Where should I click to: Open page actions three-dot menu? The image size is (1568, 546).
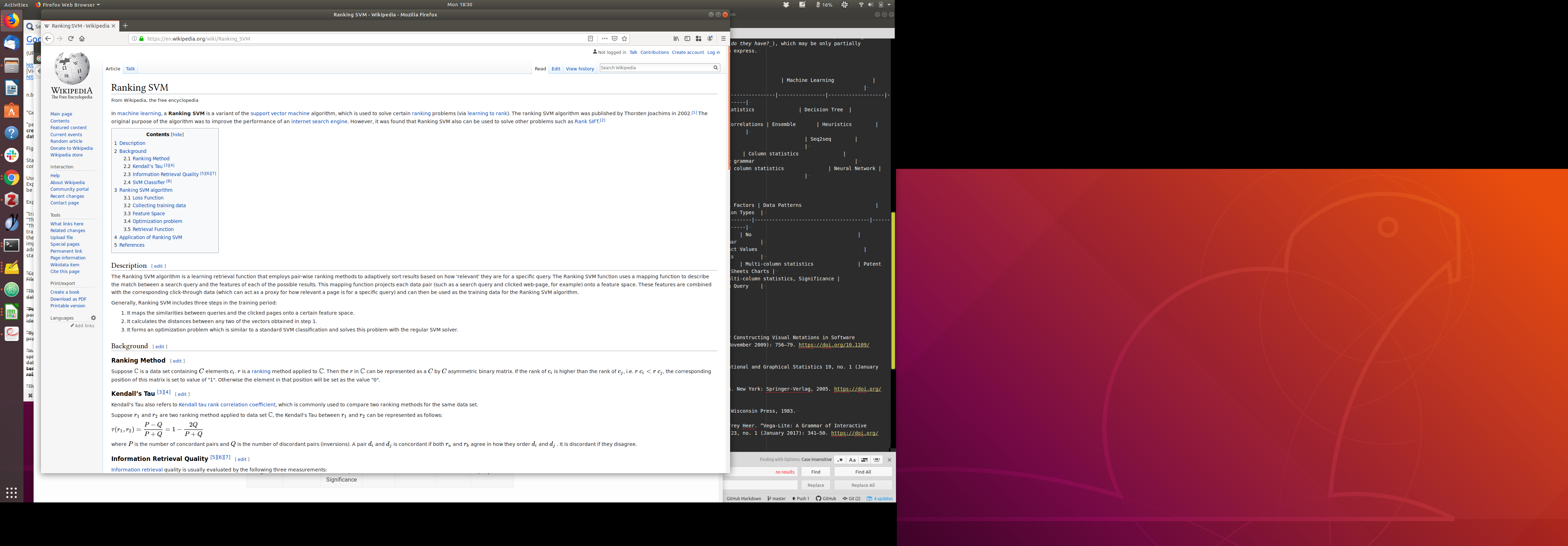(604, 38)
